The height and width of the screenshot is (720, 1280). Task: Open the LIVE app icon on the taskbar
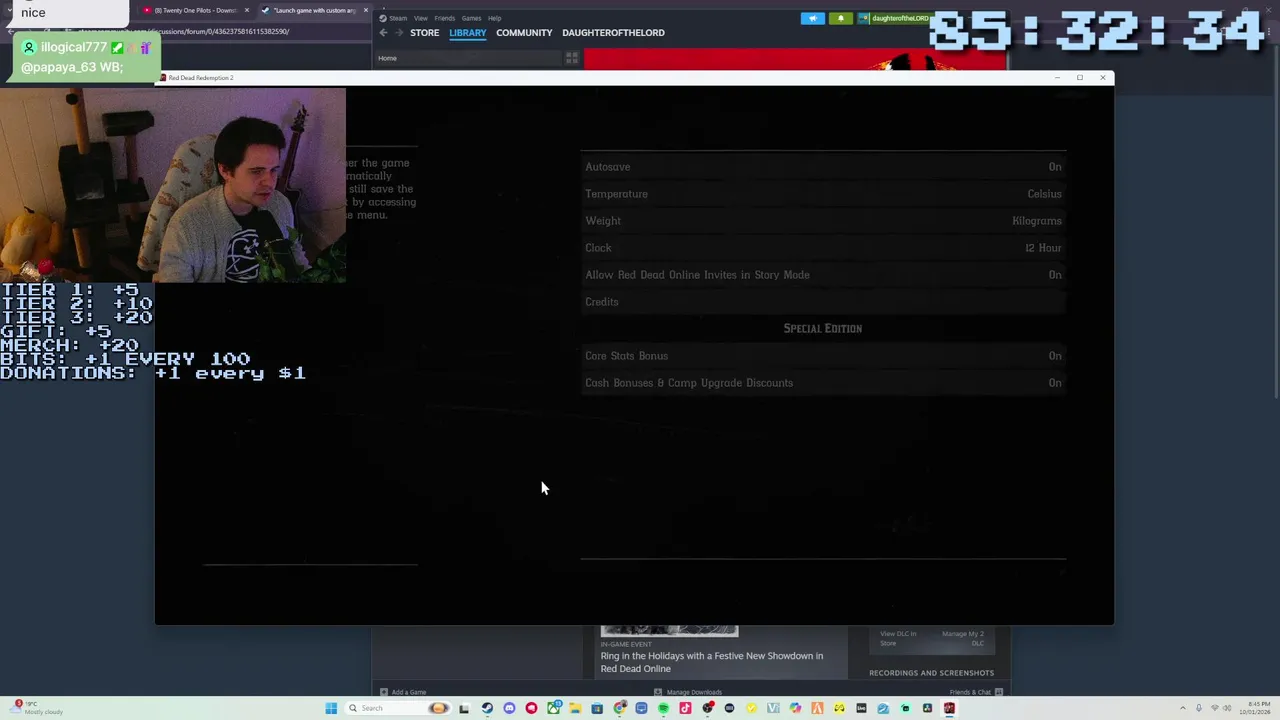(x=861, y=708)
